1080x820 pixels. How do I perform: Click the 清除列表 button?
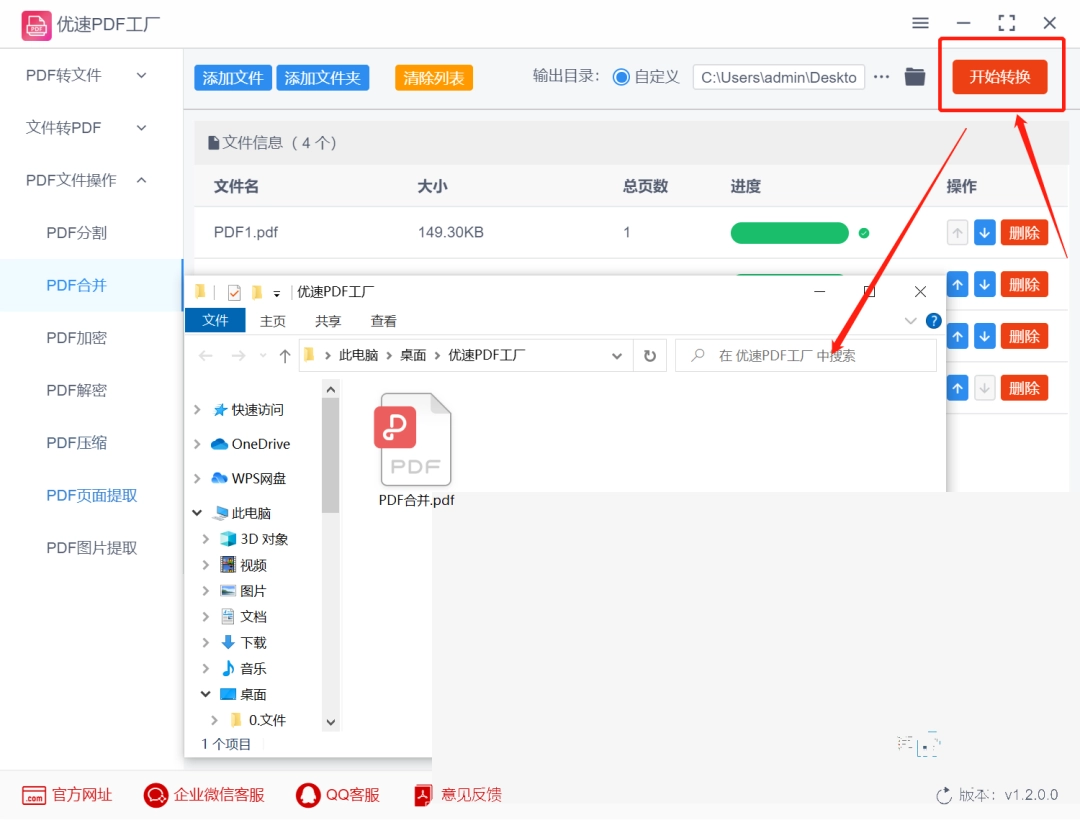[x=433, y=78]
